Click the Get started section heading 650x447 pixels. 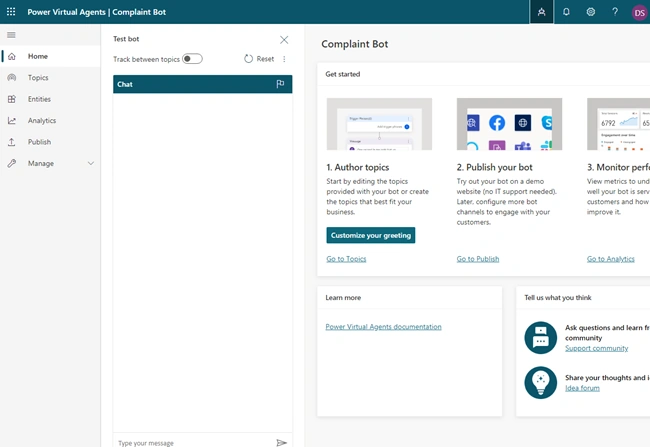[342, 74]
